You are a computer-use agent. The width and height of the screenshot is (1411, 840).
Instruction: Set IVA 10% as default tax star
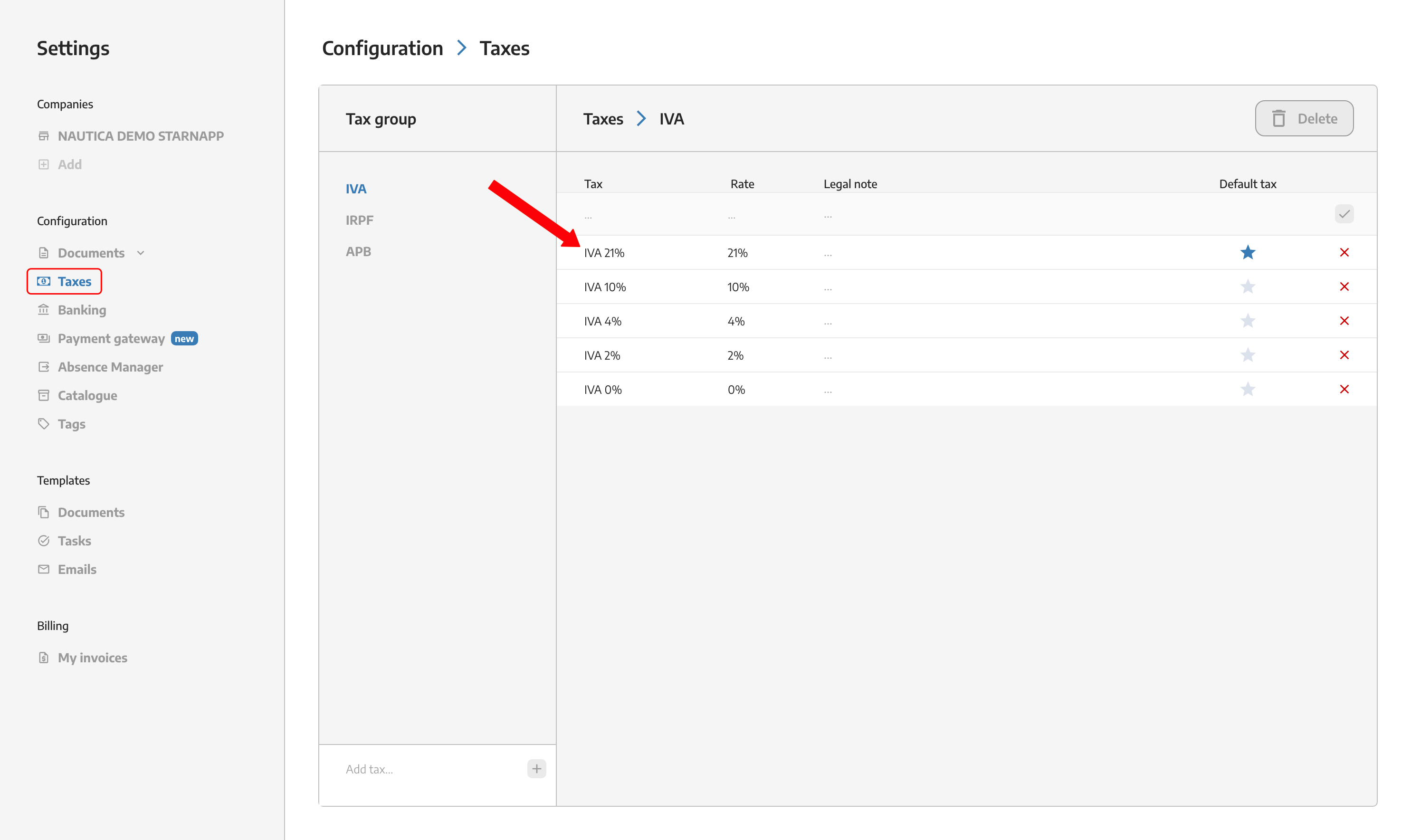[x=1248, y=286]
